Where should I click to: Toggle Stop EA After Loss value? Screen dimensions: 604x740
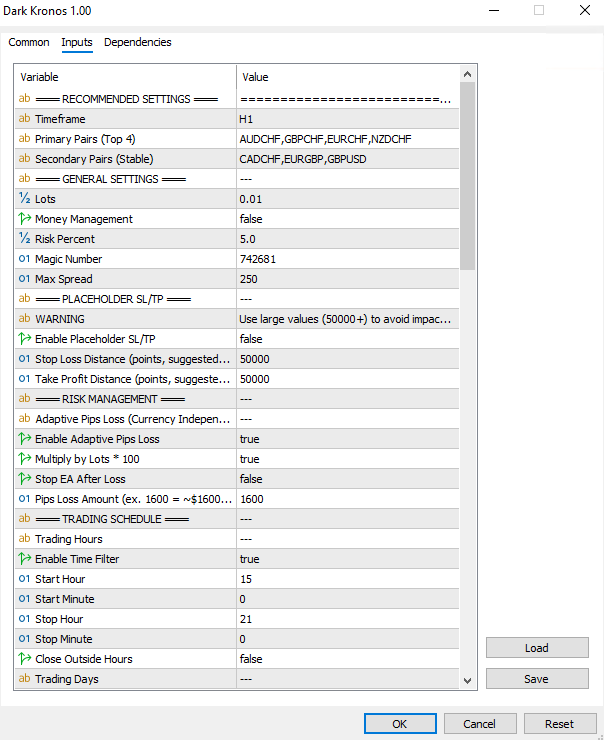tap(347, 479)
